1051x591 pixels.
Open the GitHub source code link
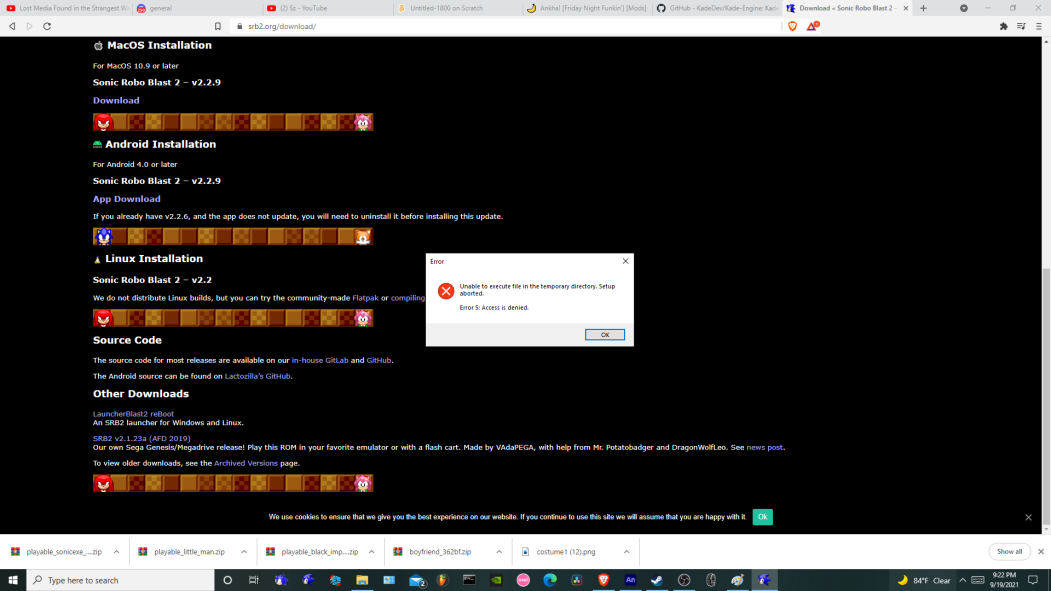[379, 360]
